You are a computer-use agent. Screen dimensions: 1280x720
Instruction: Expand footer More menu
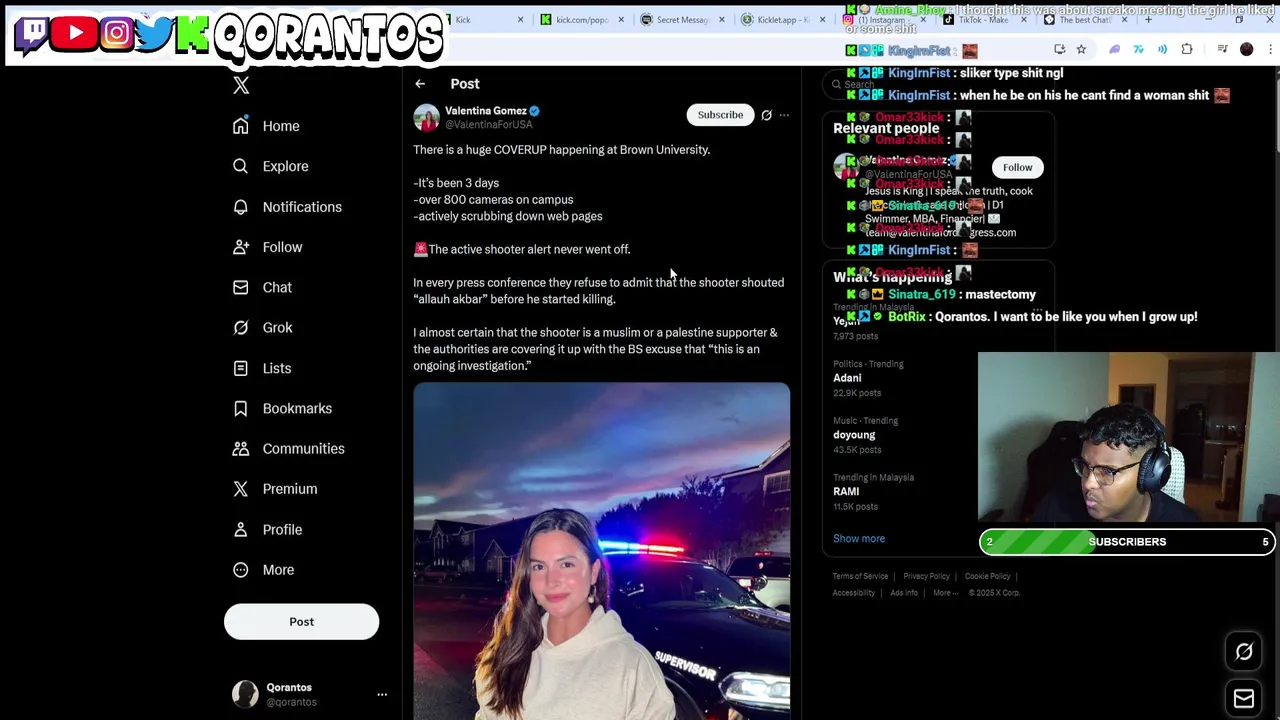(945, 593)
